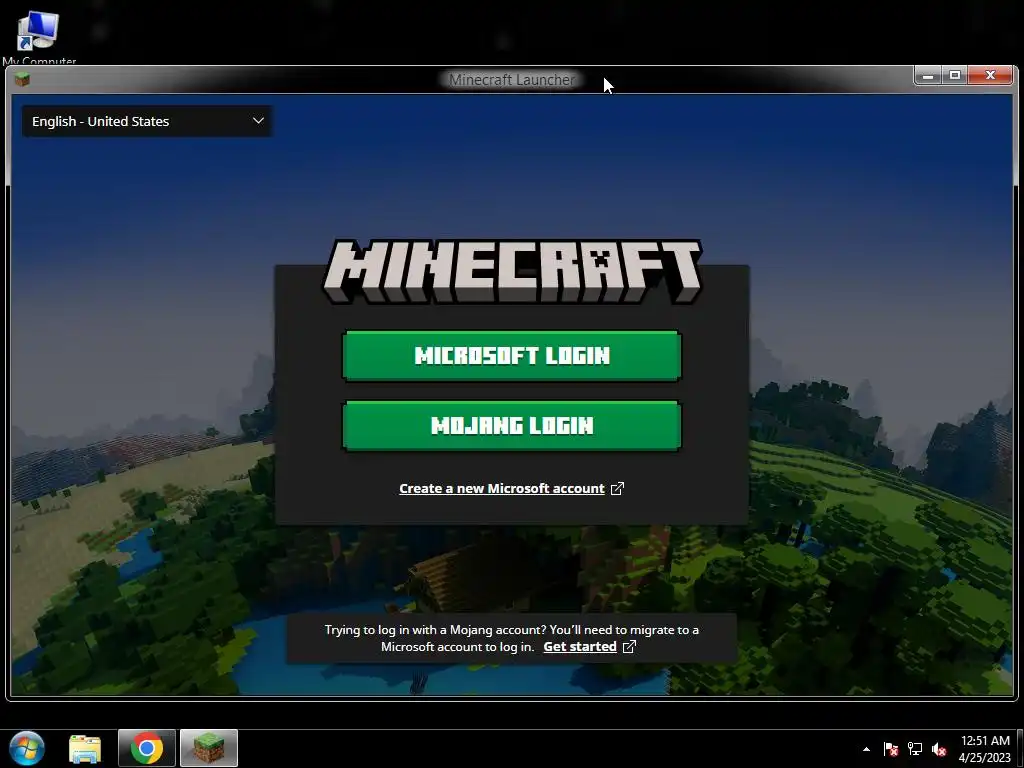
Task: Open File Explorer from the taskbar
Action: tap(85, 748)
